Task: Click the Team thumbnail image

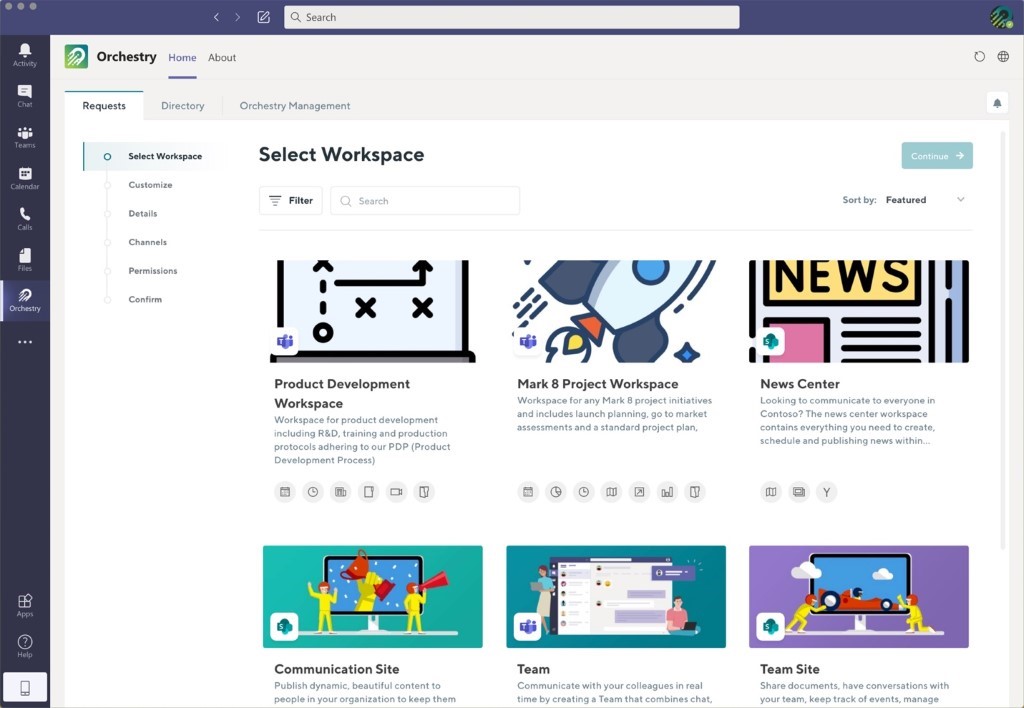Action: [x=616, y=597]
